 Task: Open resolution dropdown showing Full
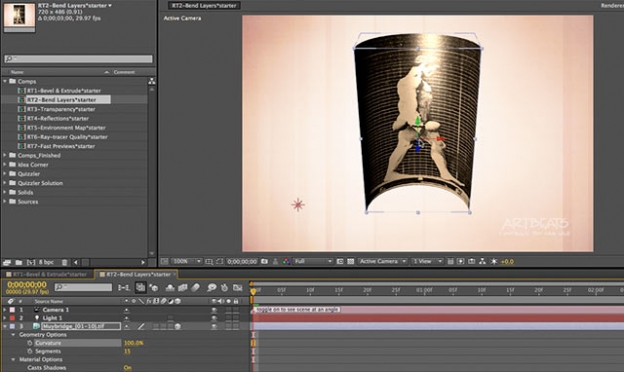[x=313, y=261]
